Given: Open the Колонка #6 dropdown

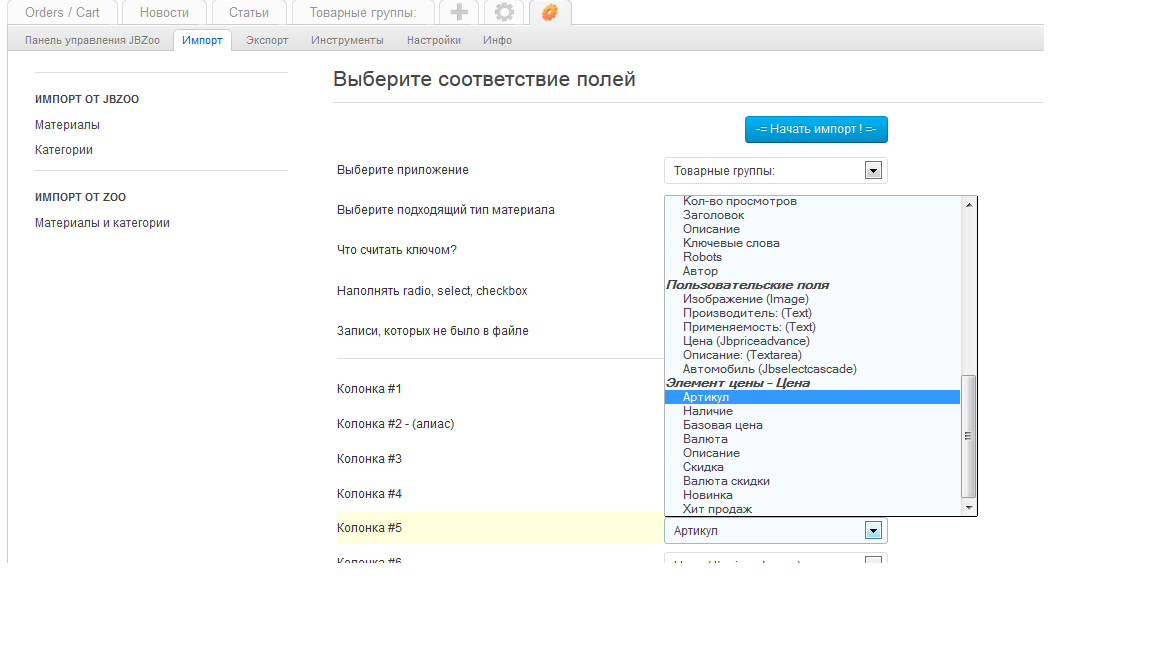Looking at the screenshot, I should (x=873, y=560).
